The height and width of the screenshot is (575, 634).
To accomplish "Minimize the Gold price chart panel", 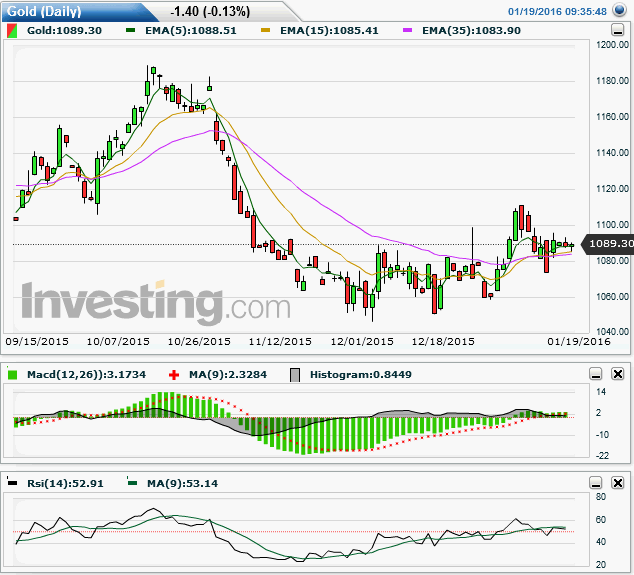I will pos(617,30).
